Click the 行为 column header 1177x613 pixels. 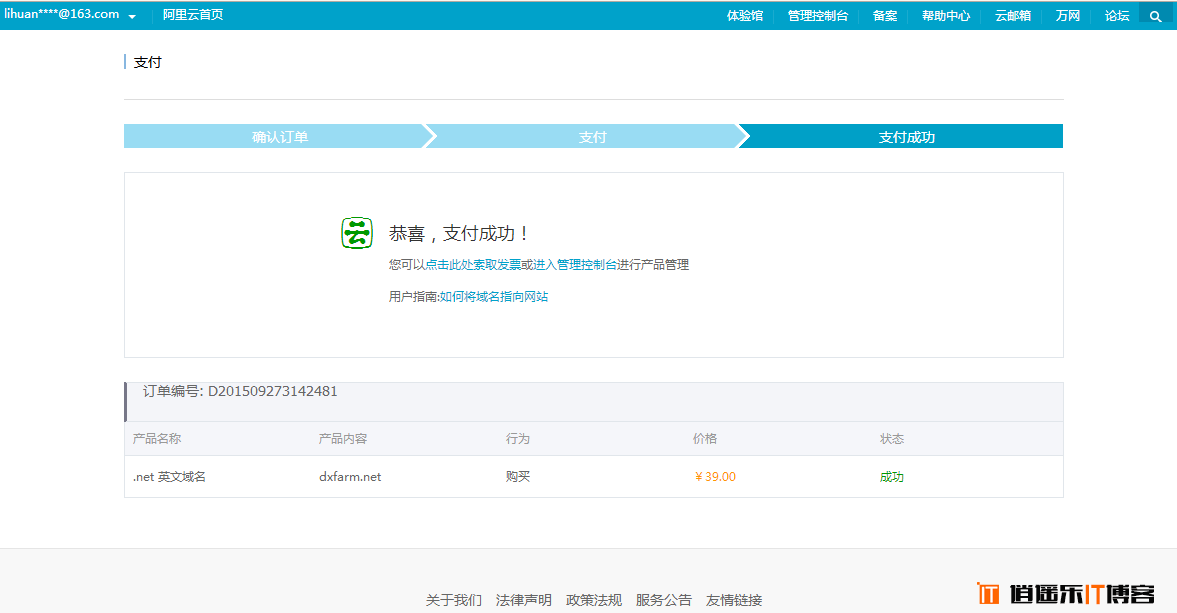coord(518,439)
